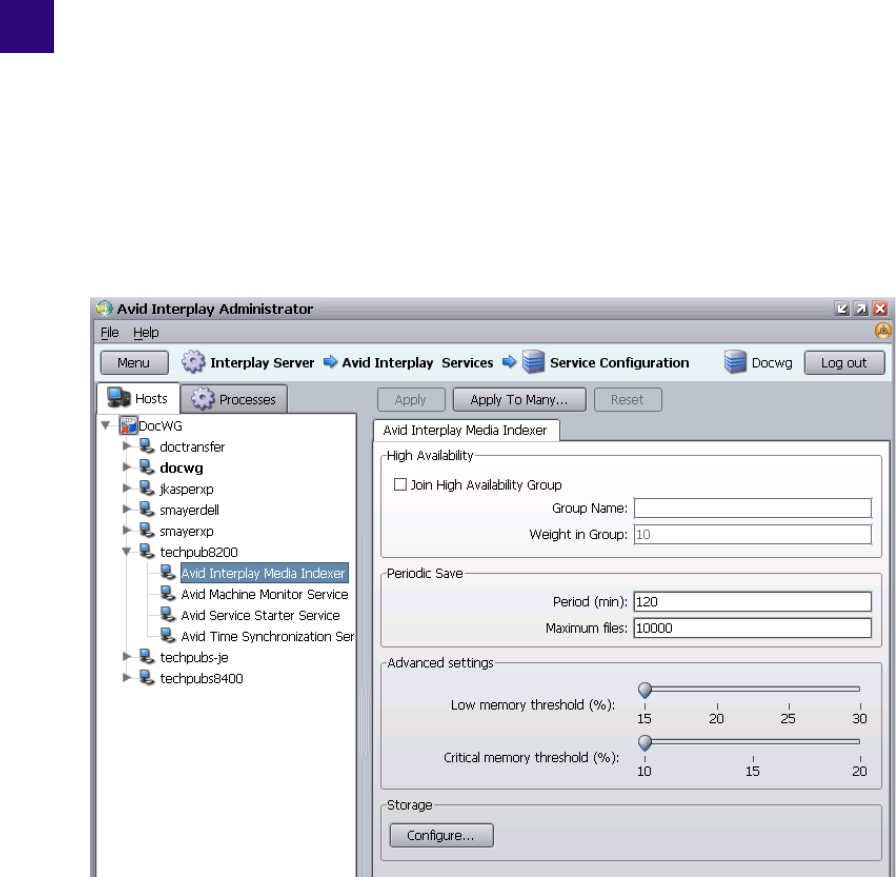Click the techpubs-je host computer icon
The width and height of the screenshot is (896, 877).
click(147, 657)
